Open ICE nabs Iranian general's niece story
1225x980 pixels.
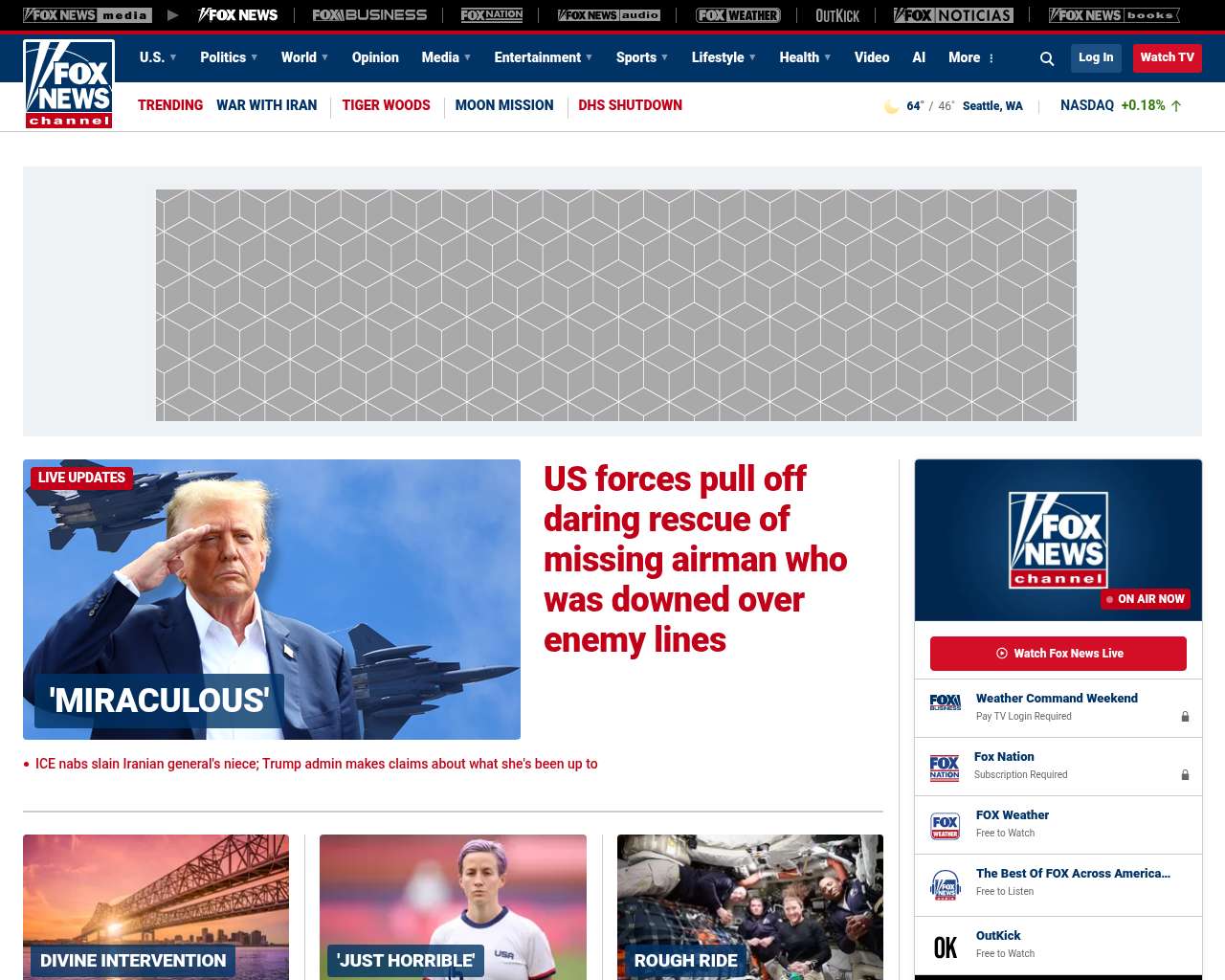(x=316, y=764)
